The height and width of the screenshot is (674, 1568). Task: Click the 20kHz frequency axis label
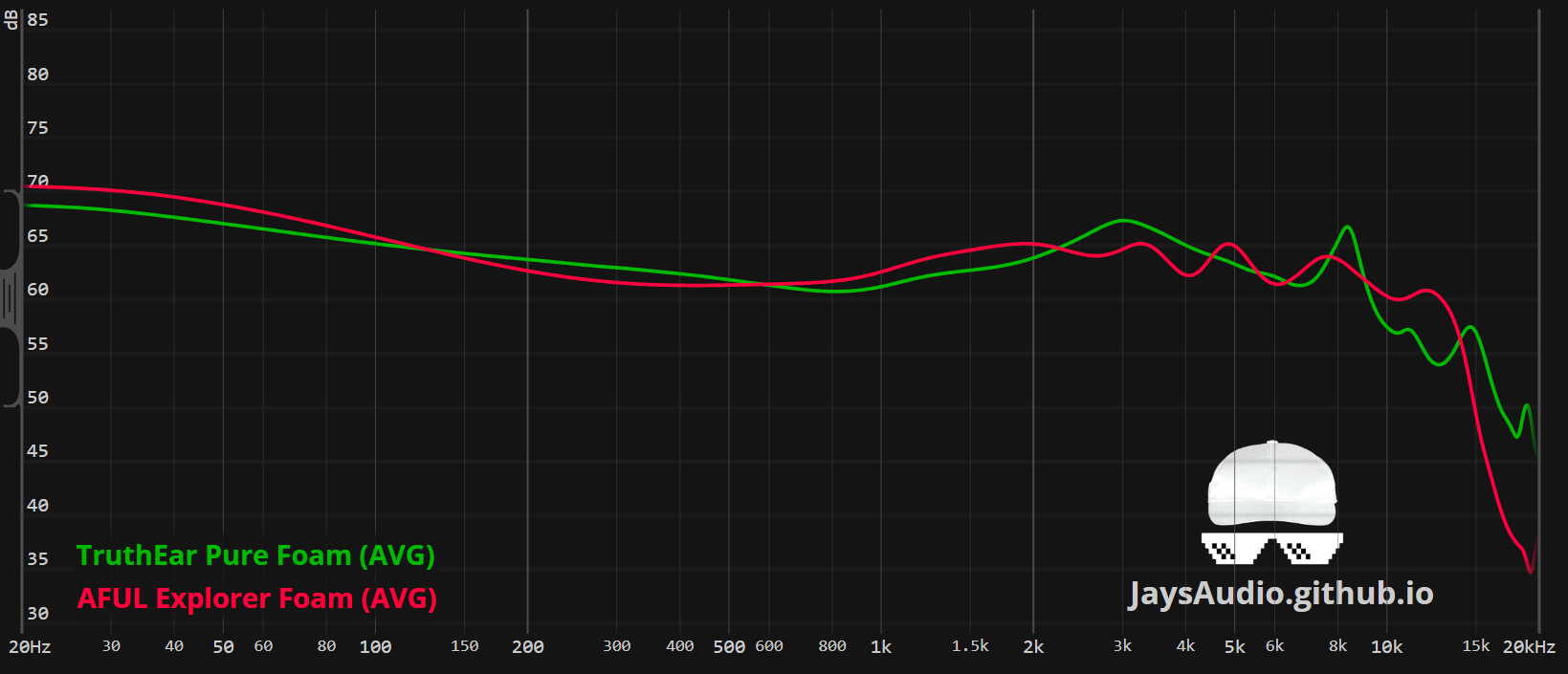pos(1529,647)
